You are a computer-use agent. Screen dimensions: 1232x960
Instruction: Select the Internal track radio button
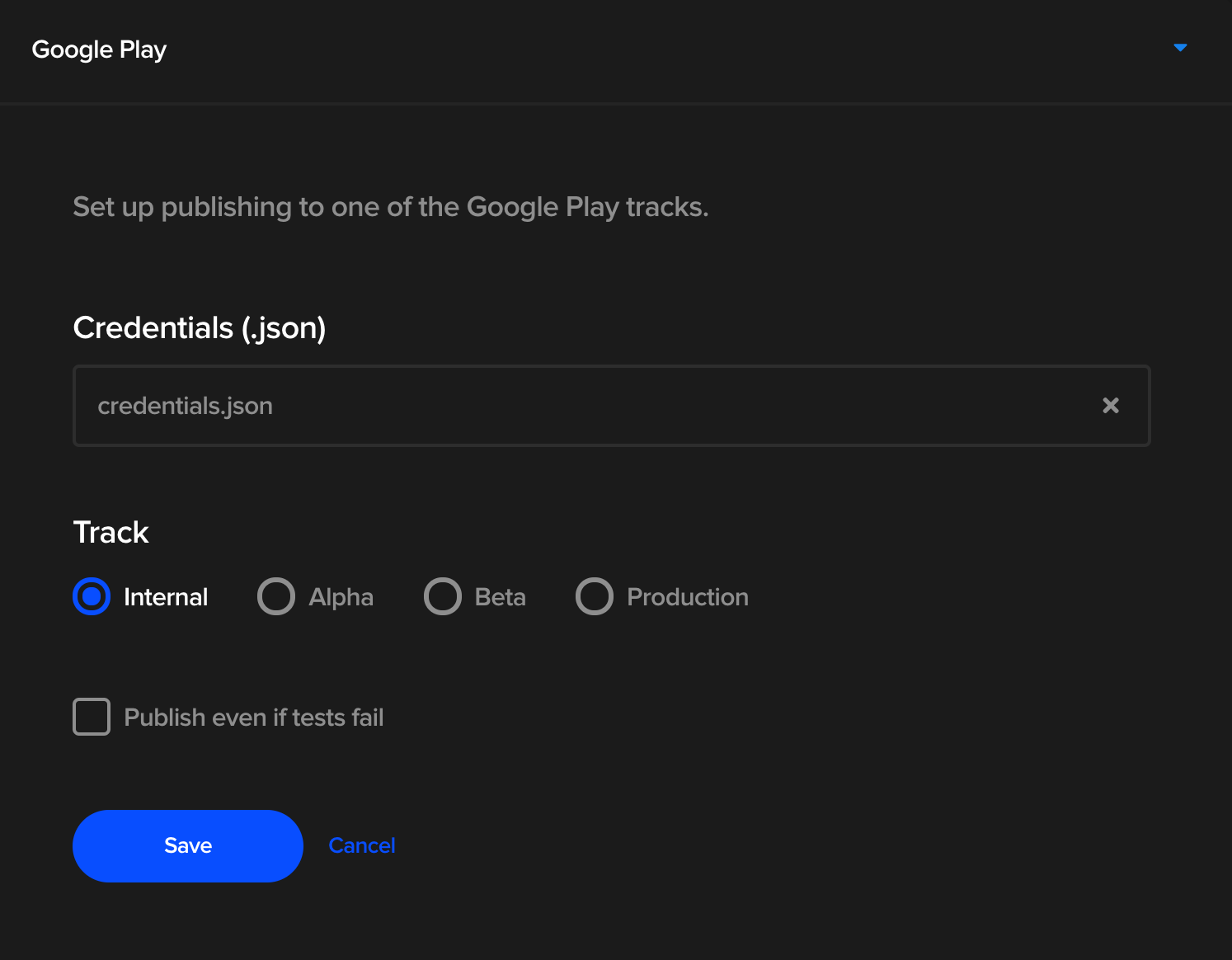pos(92,596)
